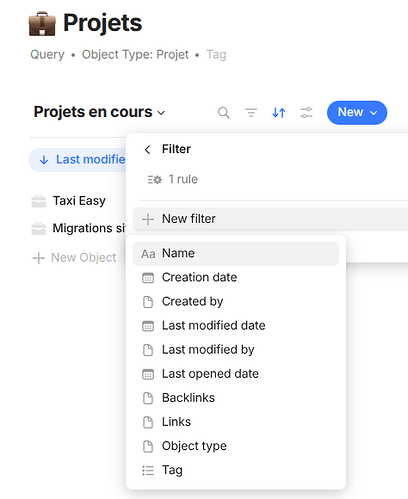Viewport: 408px width, 499px height.
Task: Click the rule settings icon beside 1 rule
Action: [155, 180]
